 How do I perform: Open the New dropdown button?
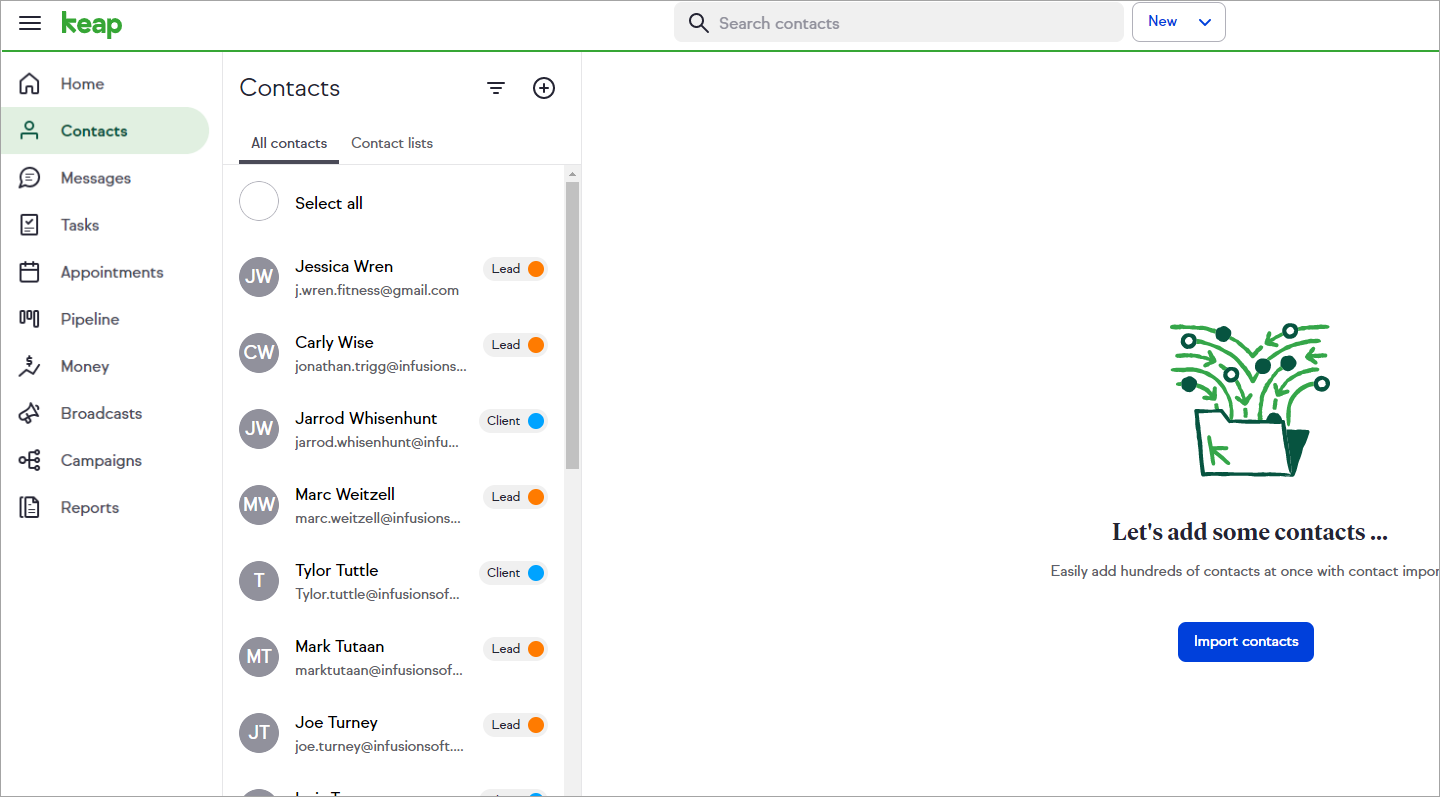1178,22
